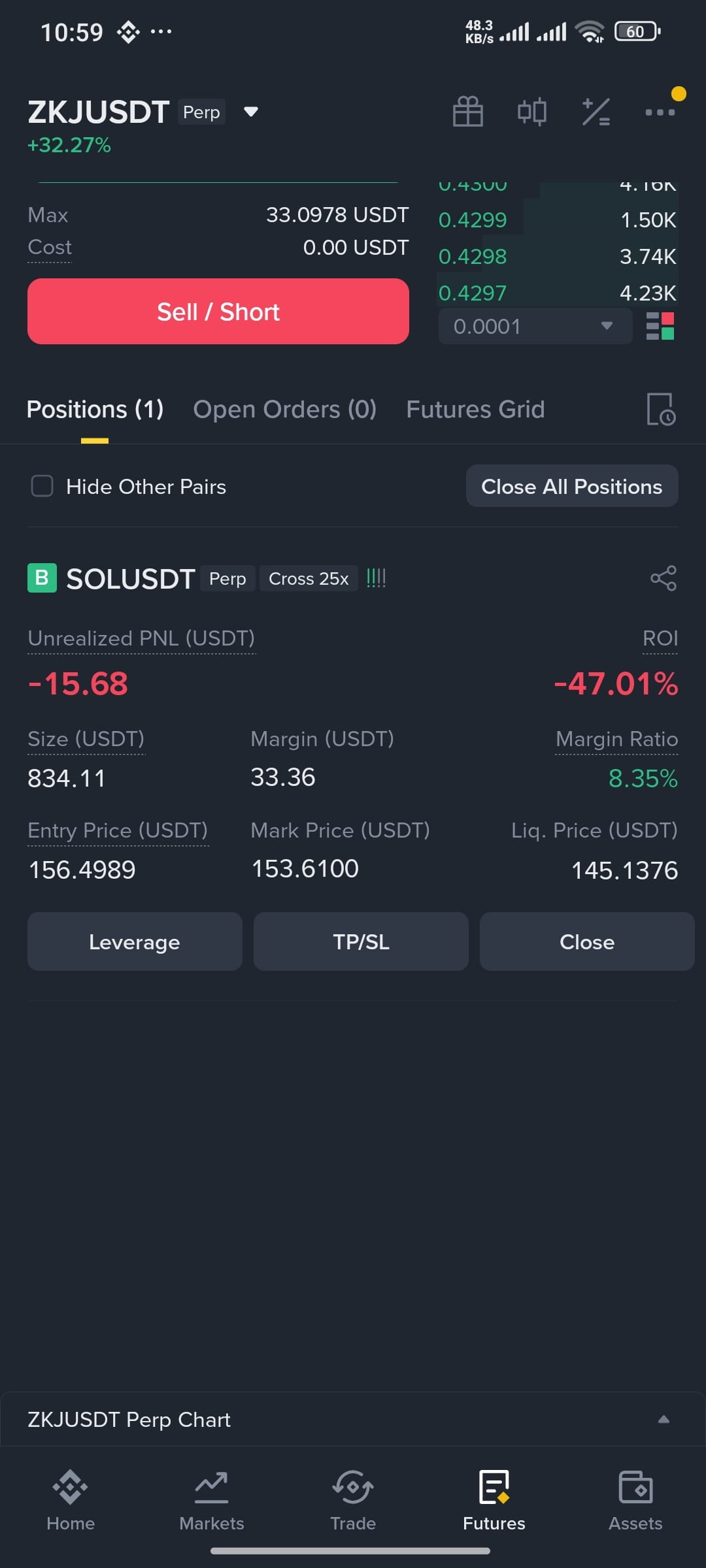Select the 0.4298 price in order book

473,257
